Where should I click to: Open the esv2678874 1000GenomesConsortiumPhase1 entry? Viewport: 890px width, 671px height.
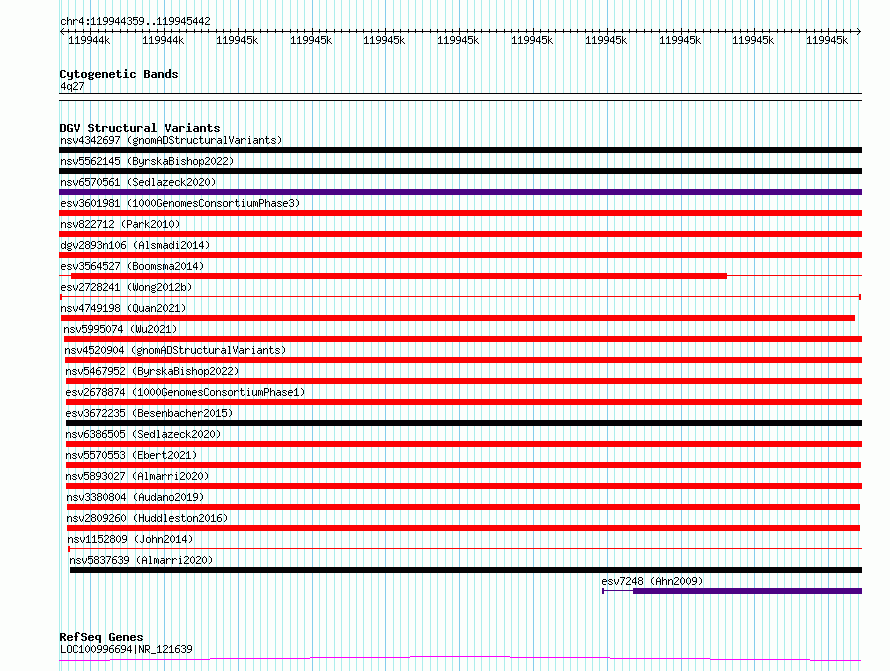coord(185,392)
